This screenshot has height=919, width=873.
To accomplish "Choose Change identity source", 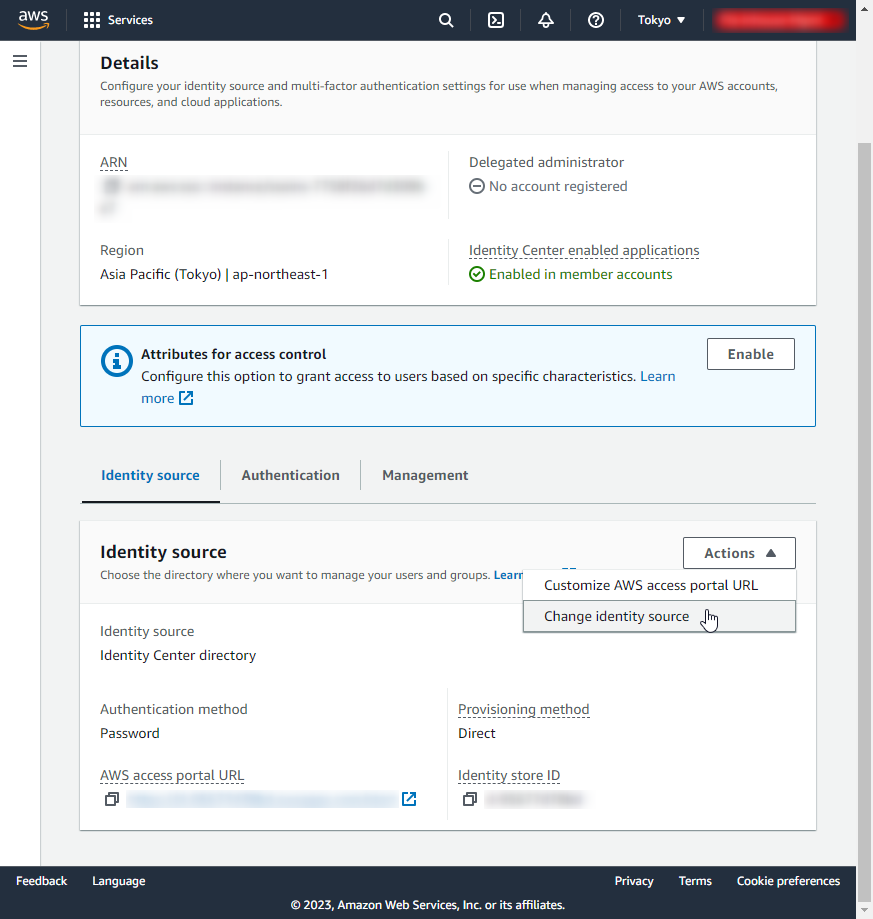I will pyautogui.click(x=659, y=616).
